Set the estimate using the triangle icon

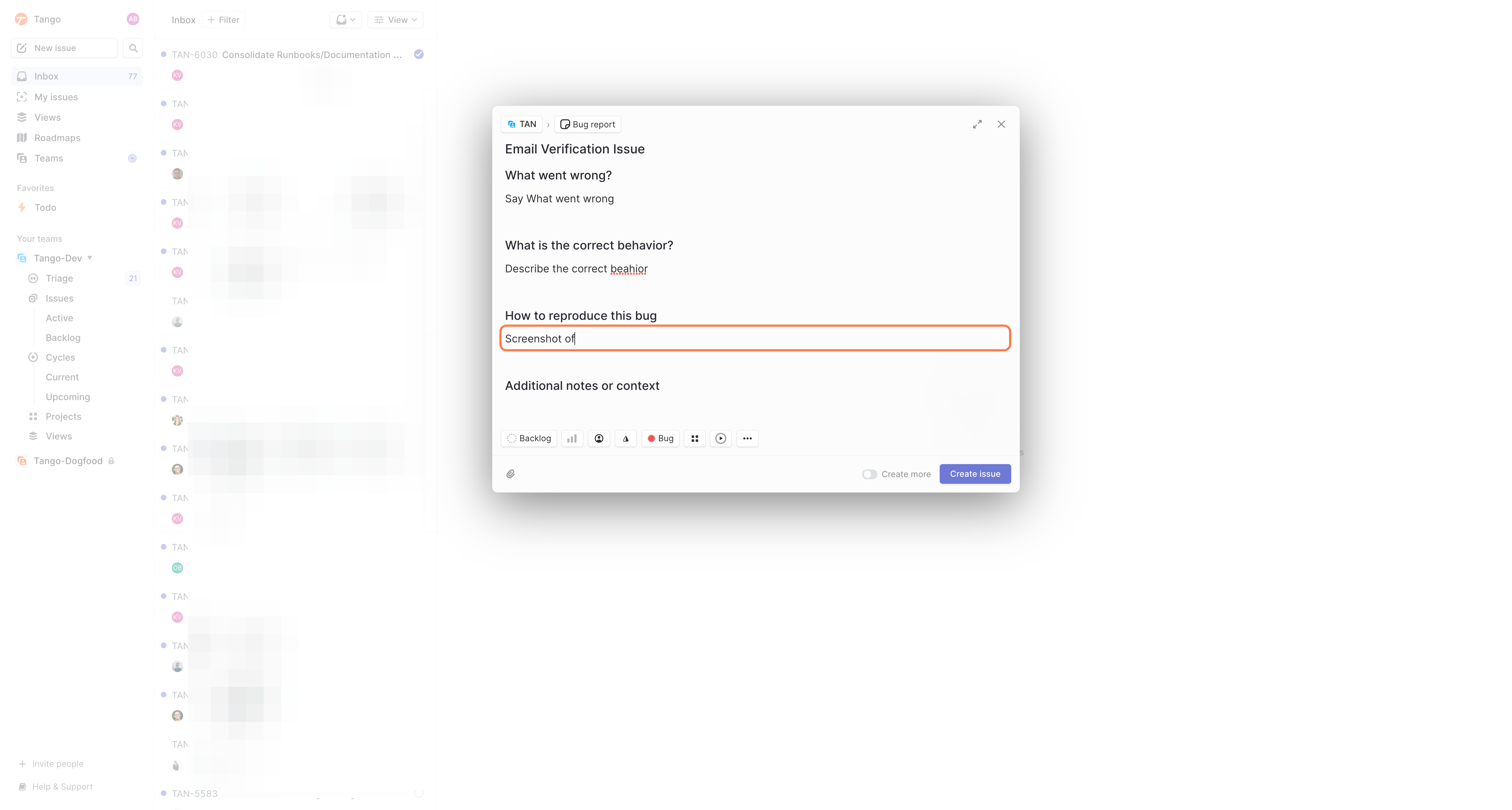tap(626, 438)
